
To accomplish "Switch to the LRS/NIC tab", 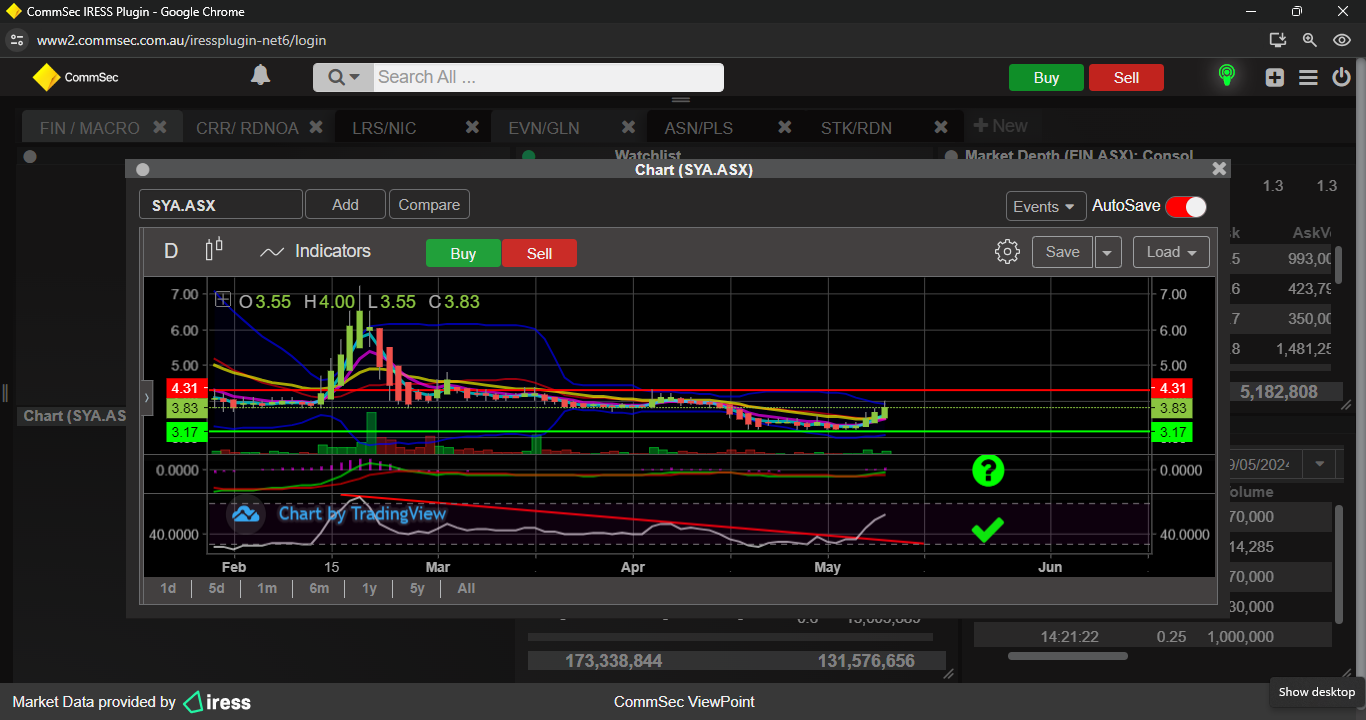I will 384,128.
